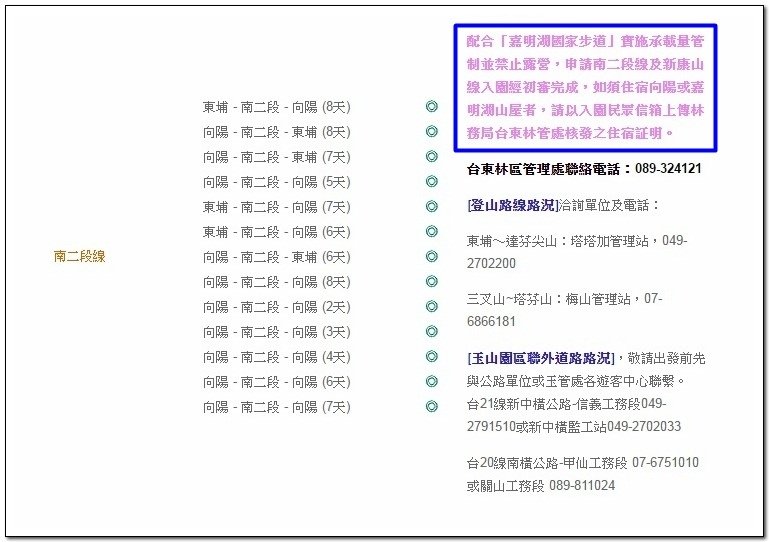
Task: Pick the circle icon for 東埔 - 南二段 - 向陽 (6天)
Action: pos(432,232)
